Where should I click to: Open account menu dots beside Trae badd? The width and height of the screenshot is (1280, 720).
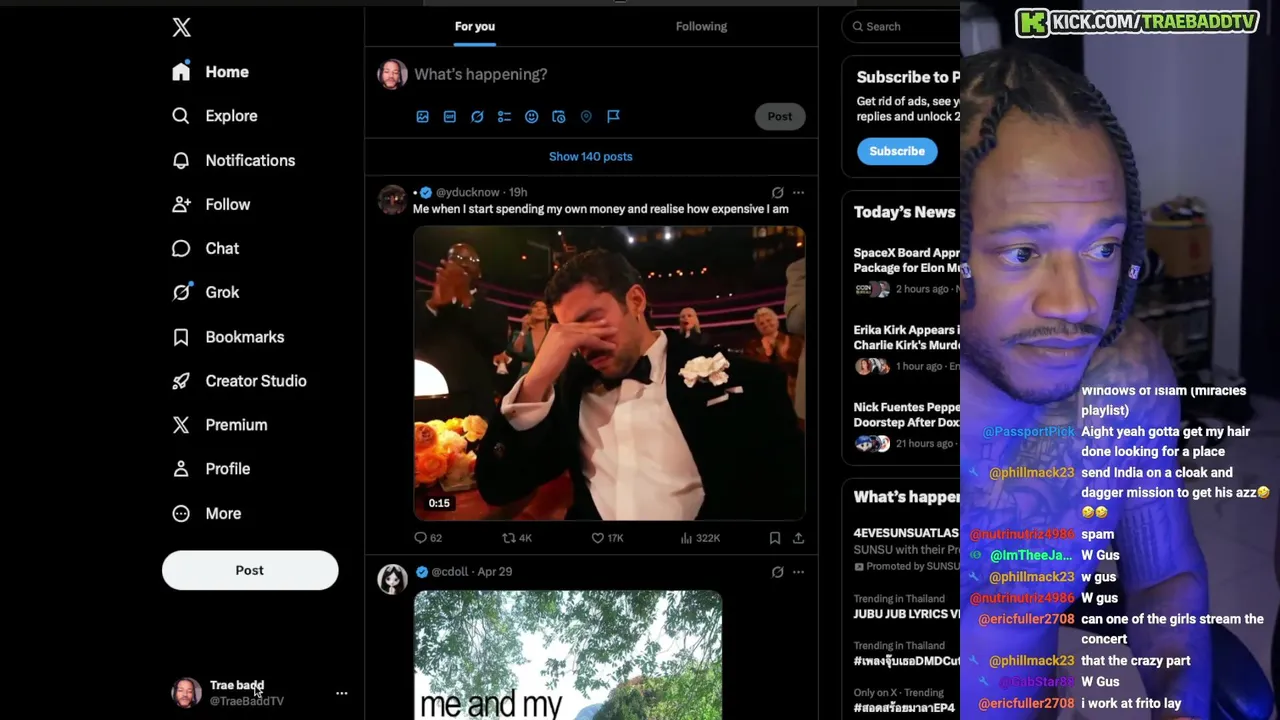pos(341,693)
